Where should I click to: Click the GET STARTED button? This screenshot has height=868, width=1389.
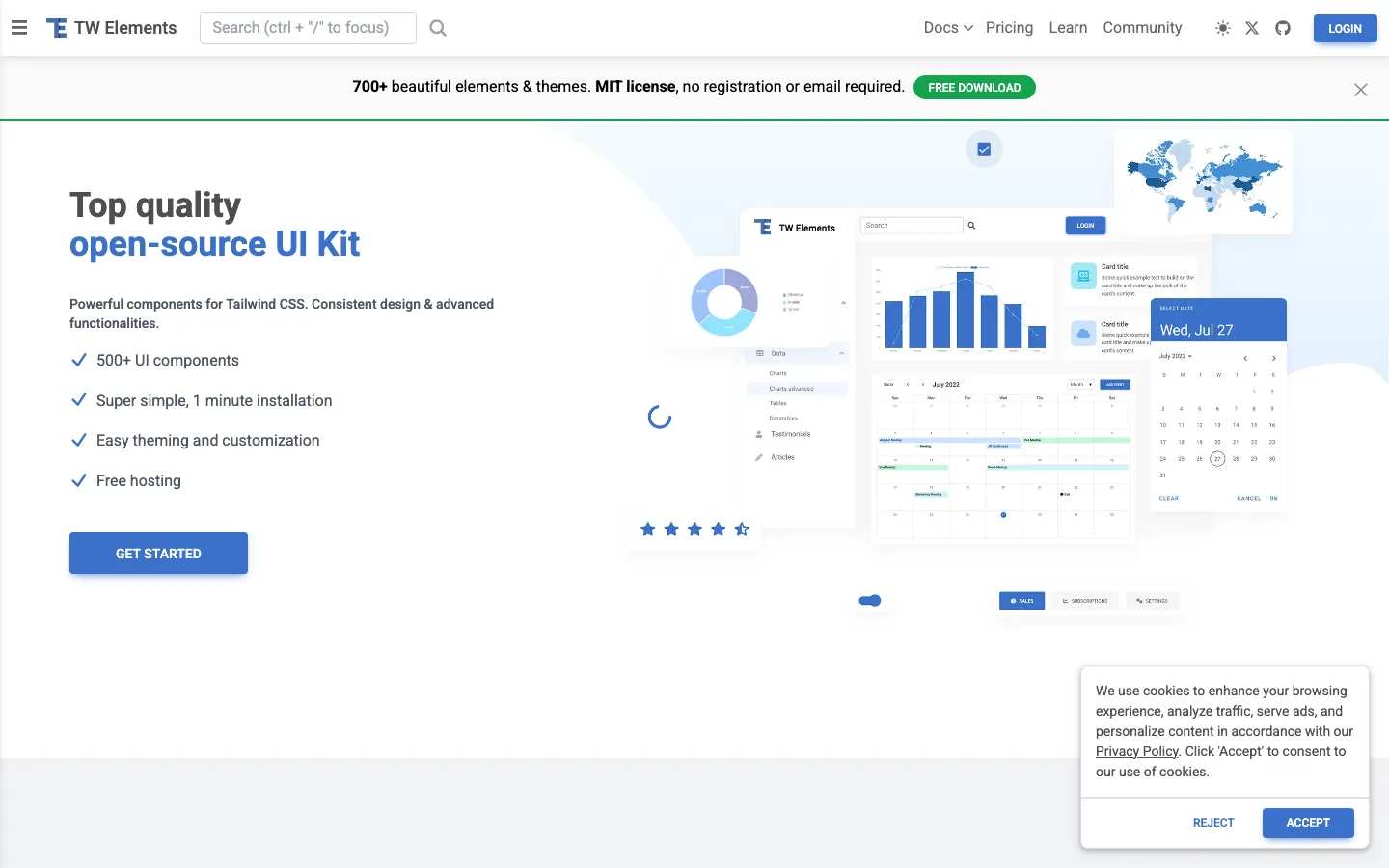click(x=158, y=554)
